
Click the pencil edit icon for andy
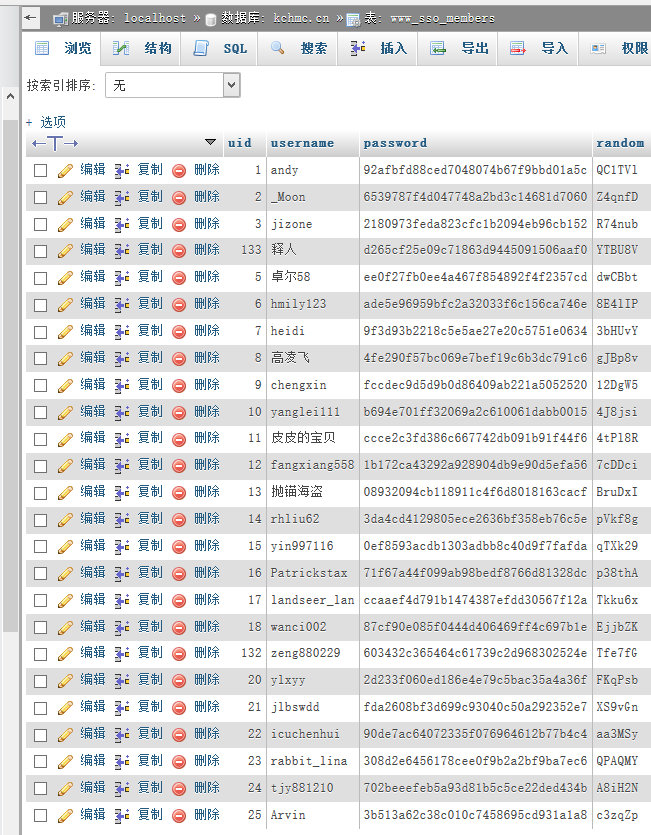(65, 170)
